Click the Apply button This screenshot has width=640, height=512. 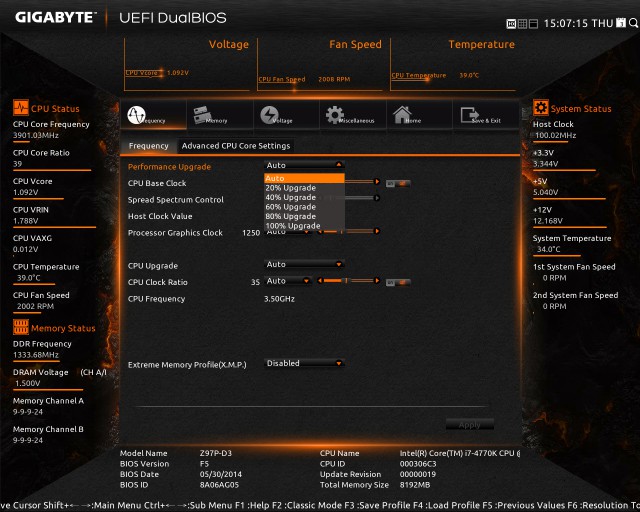point(469,425)
